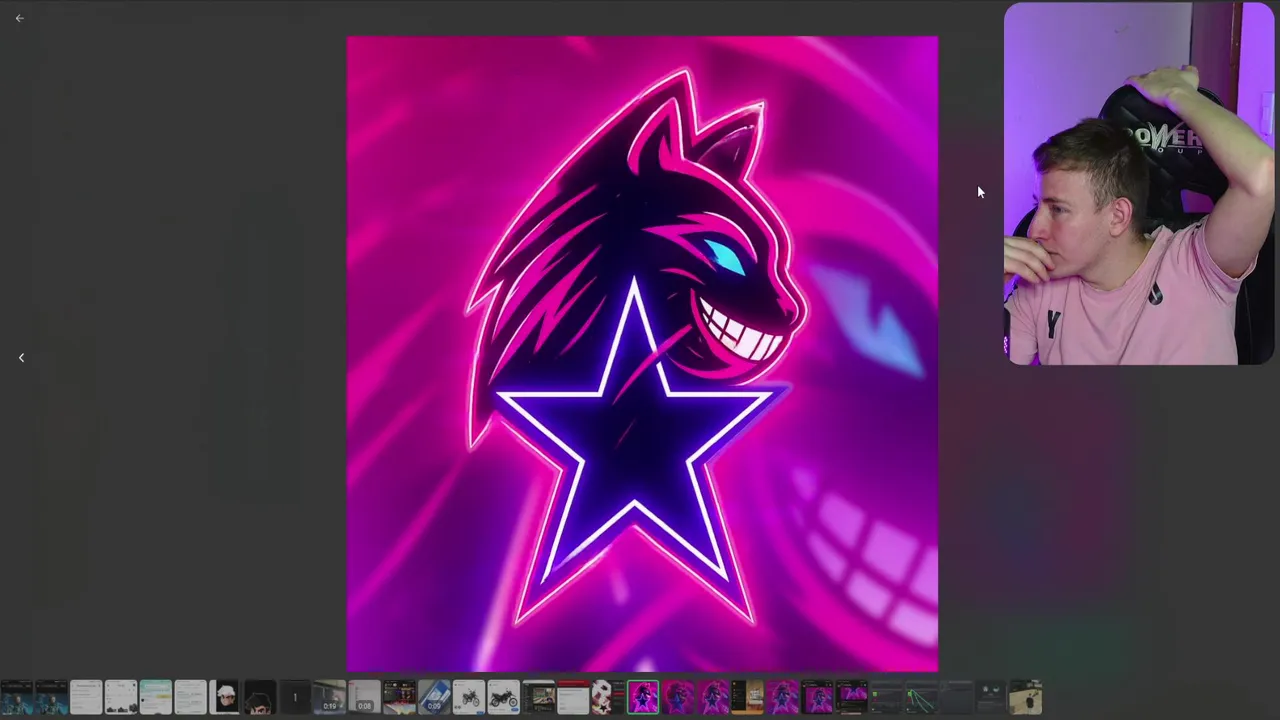Select the white-haired cartoon avatar thumbnail

pos(225,697)
